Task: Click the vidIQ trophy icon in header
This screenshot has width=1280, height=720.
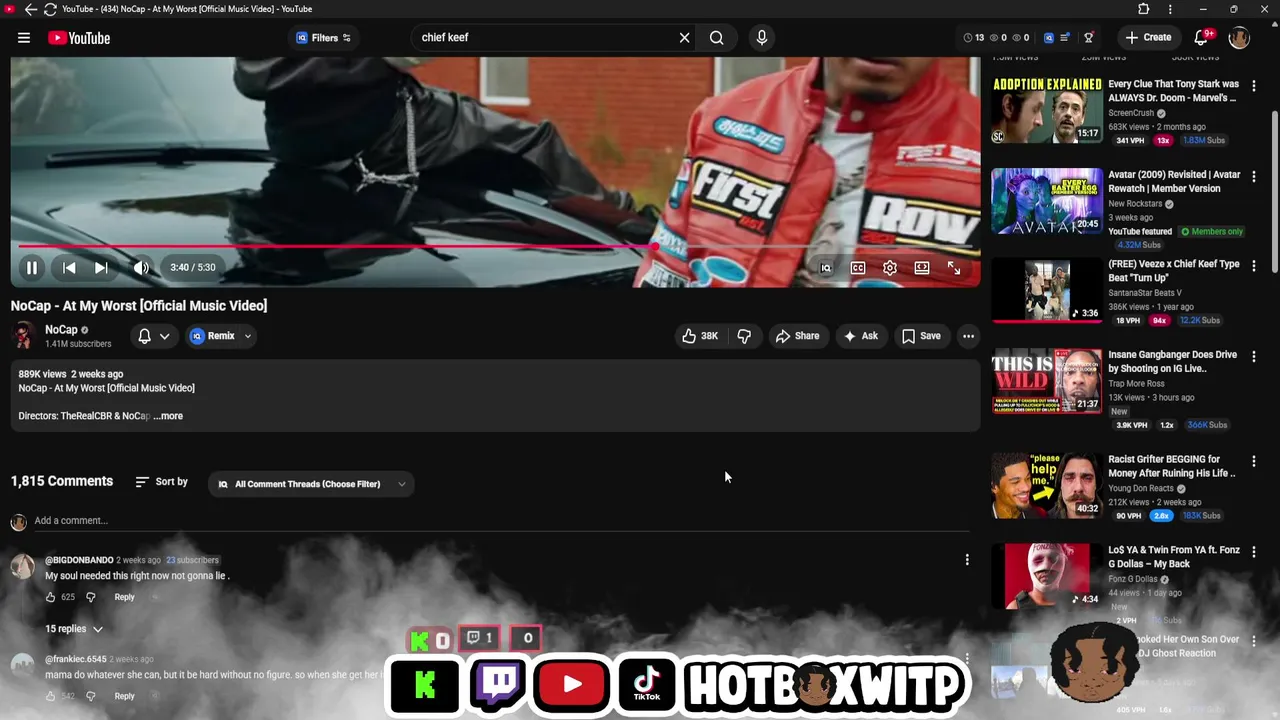Action: click(1089, 38)
